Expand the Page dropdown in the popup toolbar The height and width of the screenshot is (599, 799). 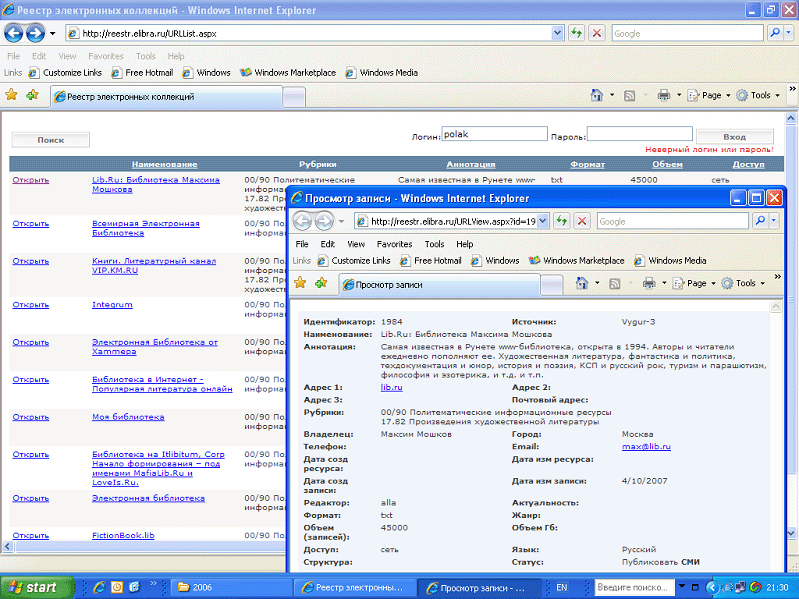click(x=716, y=283)
